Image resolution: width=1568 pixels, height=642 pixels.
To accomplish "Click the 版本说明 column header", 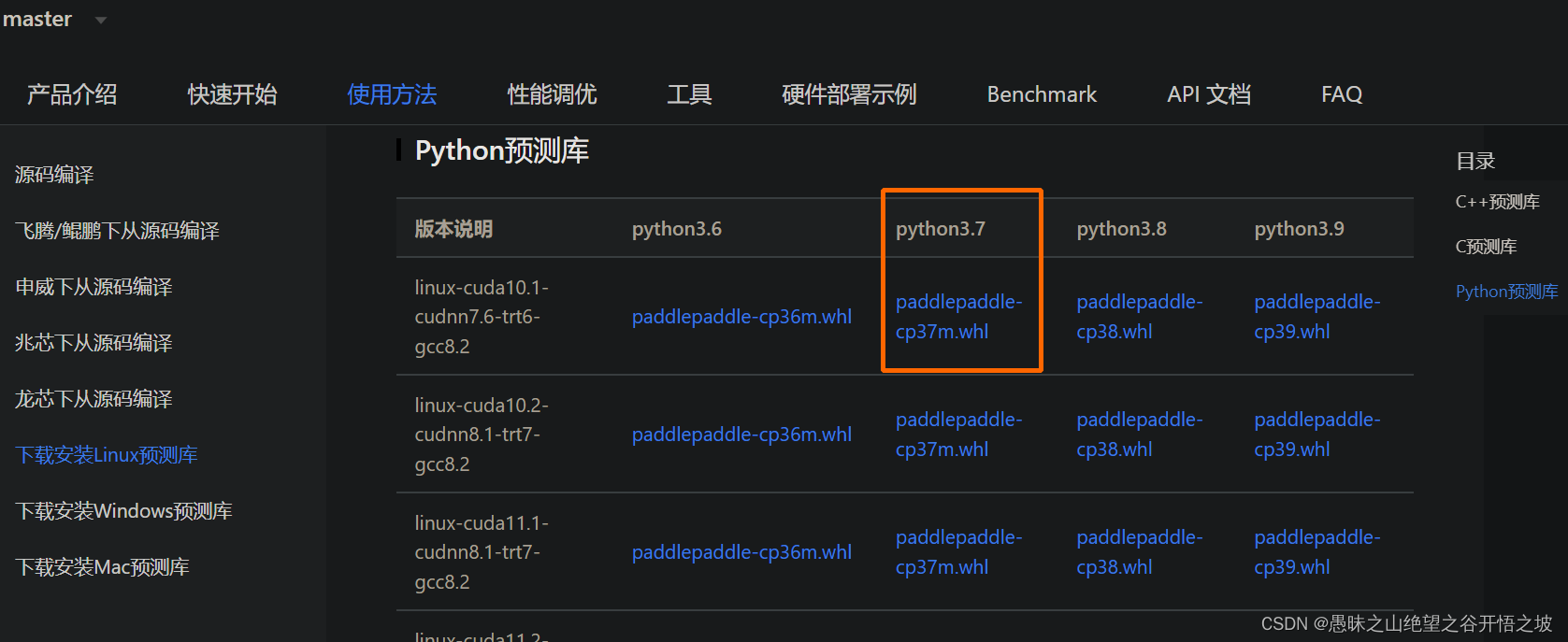I will 453,229.
